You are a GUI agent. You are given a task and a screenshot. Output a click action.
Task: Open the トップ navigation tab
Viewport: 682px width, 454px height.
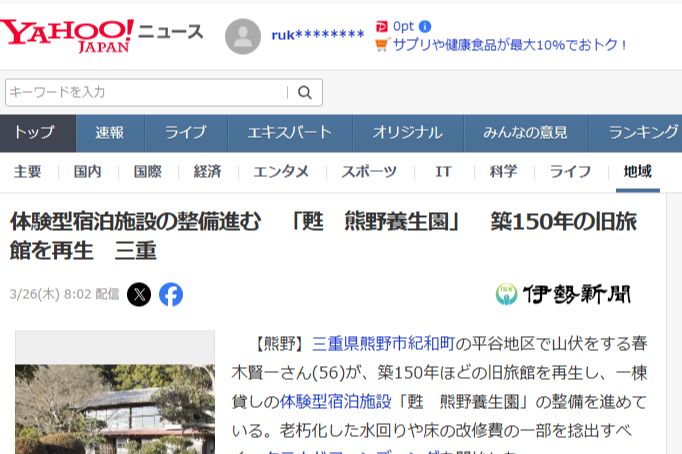coord(35,133)
